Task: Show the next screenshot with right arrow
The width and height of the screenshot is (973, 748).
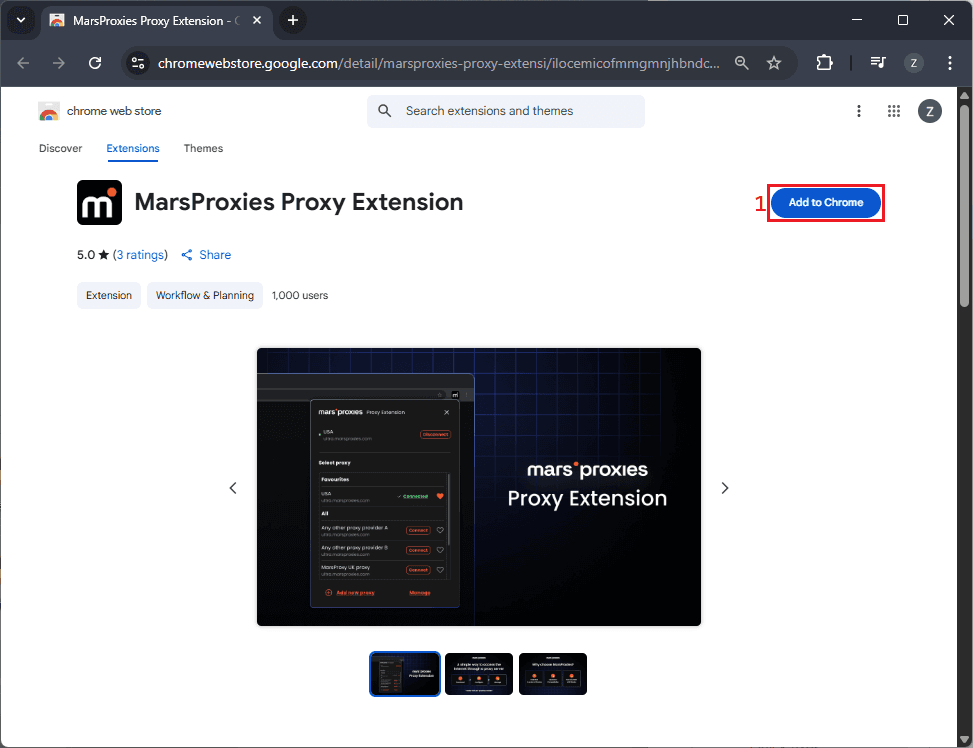Action: pyautogui.click(x=725, y=488)
